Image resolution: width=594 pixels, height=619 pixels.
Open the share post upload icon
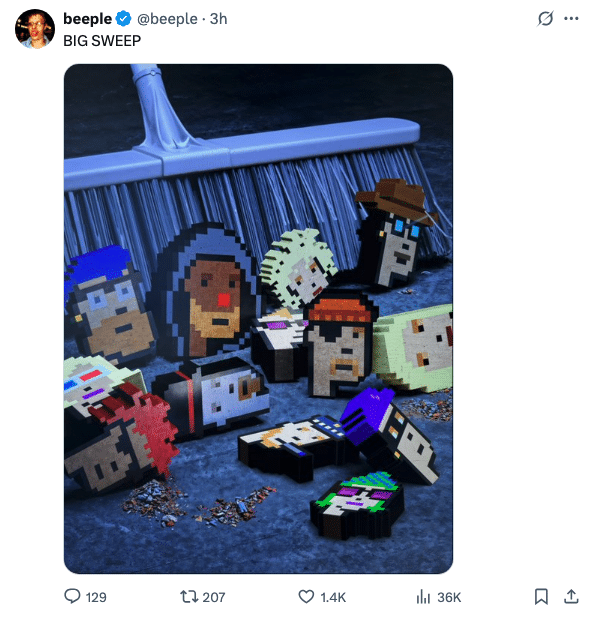[x=571, y=596]
